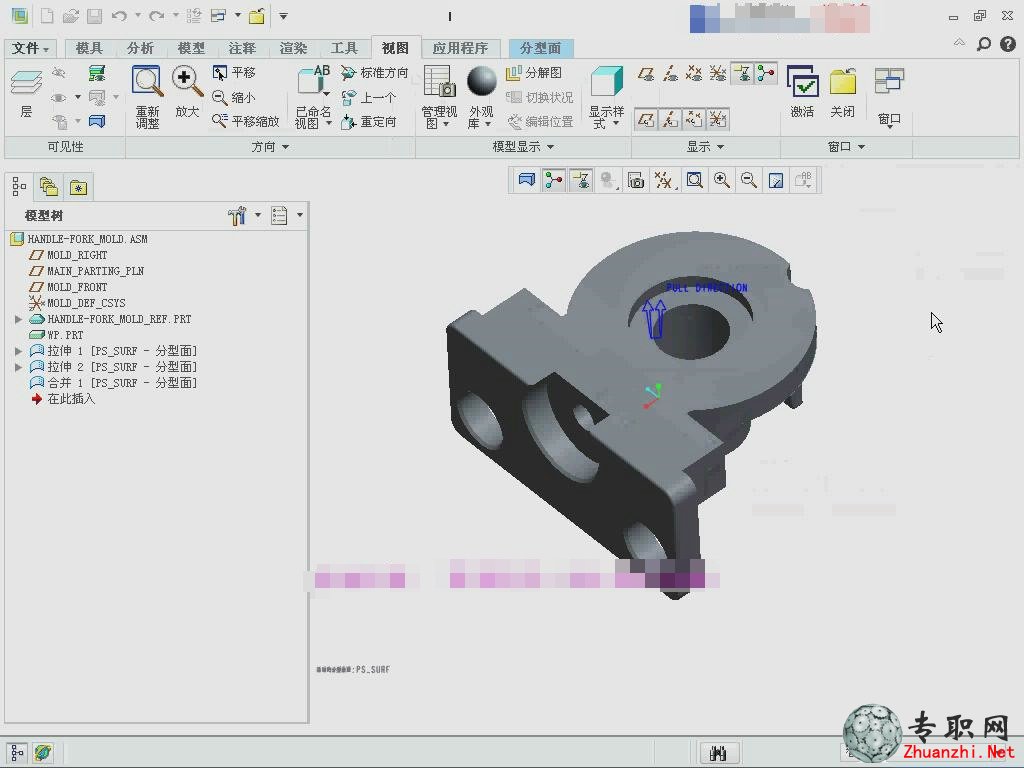1024x768 pixels.
Task: Open the 窗口 group dropdown arrow
Action: pyautogui.click(x=861, y=147)
